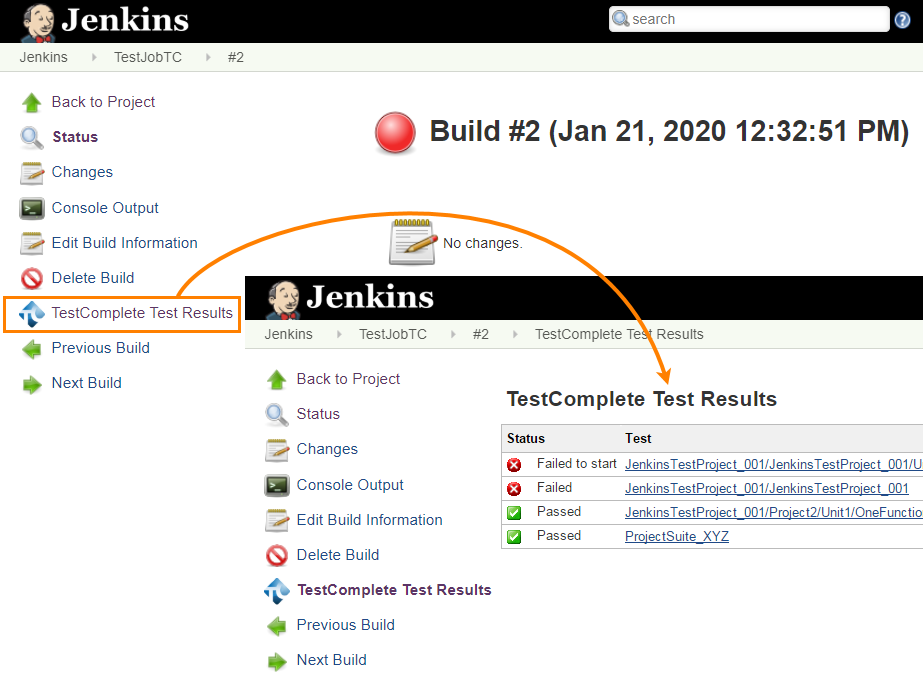Open the Previous Build link in the upper sidebar
923x678 pixels.
tap(101, 348)
